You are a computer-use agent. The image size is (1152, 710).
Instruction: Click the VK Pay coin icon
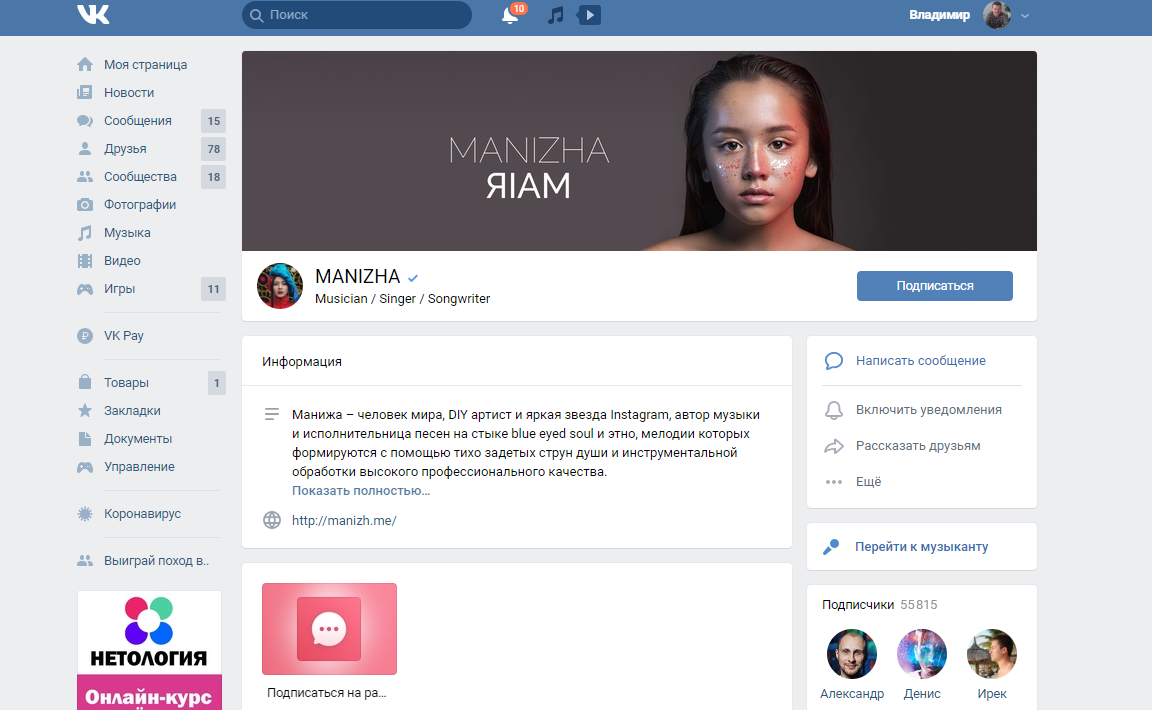(85, 336)
